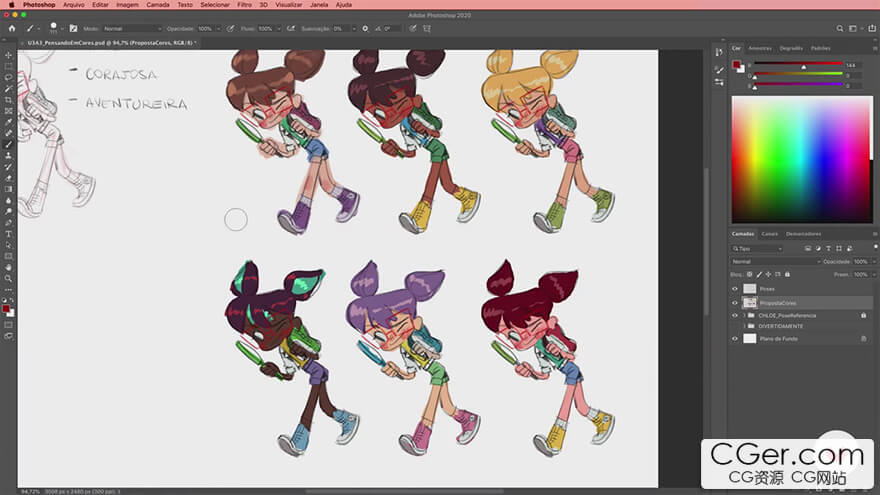880x495 pixels.
Task: Hide the Poses layer
Action: click(x=735, y=289)
